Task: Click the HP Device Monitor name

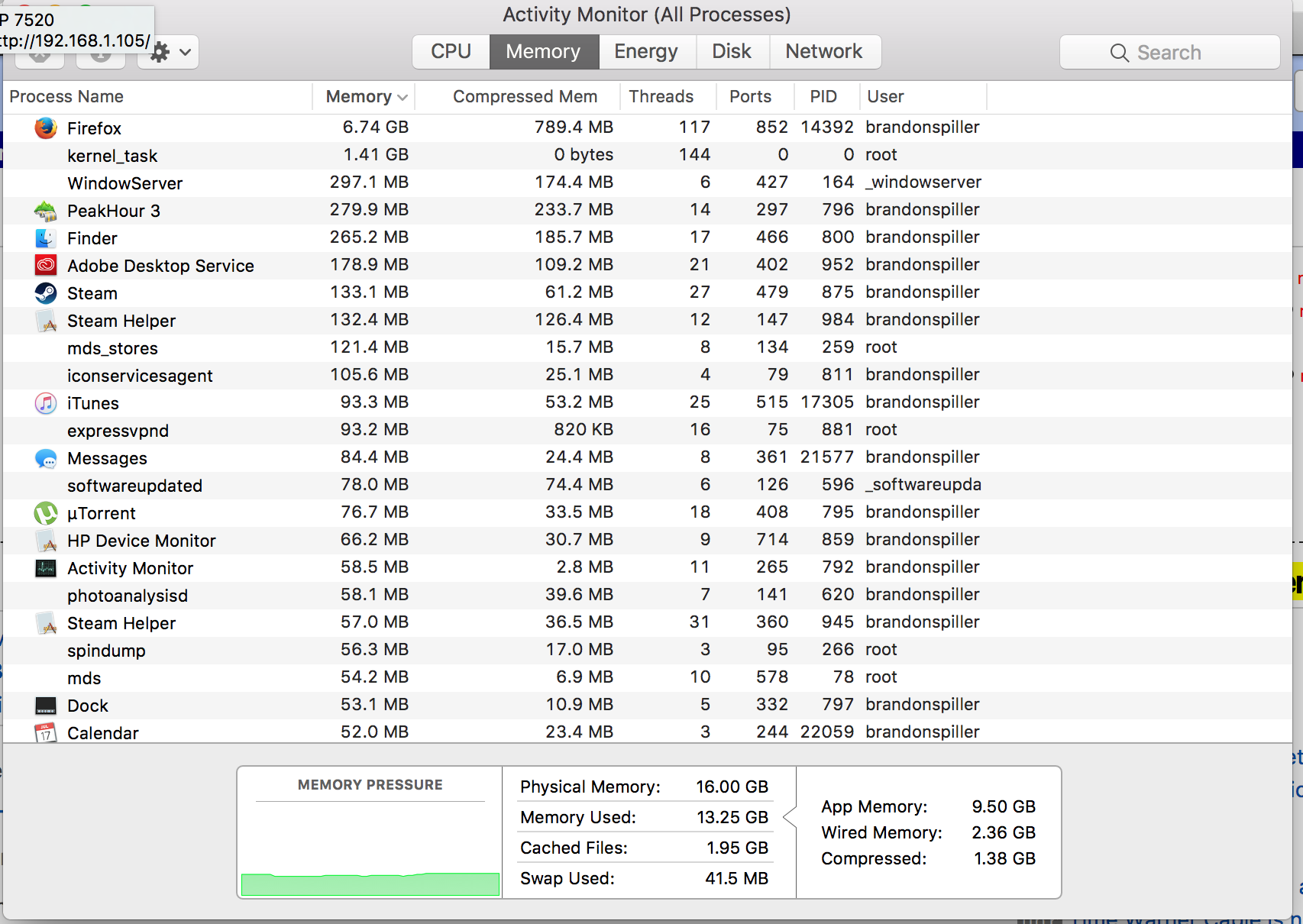Action: click(x=141, y=541)
